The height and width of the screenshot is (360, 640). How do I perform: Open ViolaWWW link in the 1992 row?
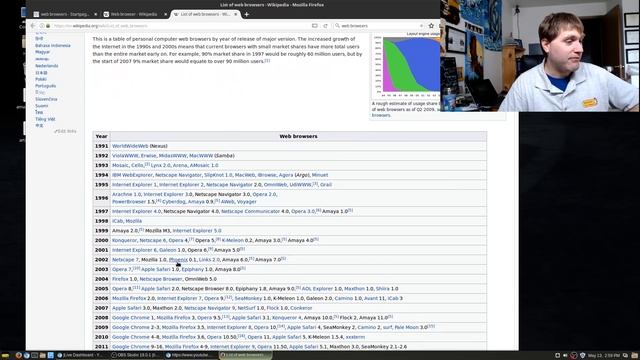(125, 156)
